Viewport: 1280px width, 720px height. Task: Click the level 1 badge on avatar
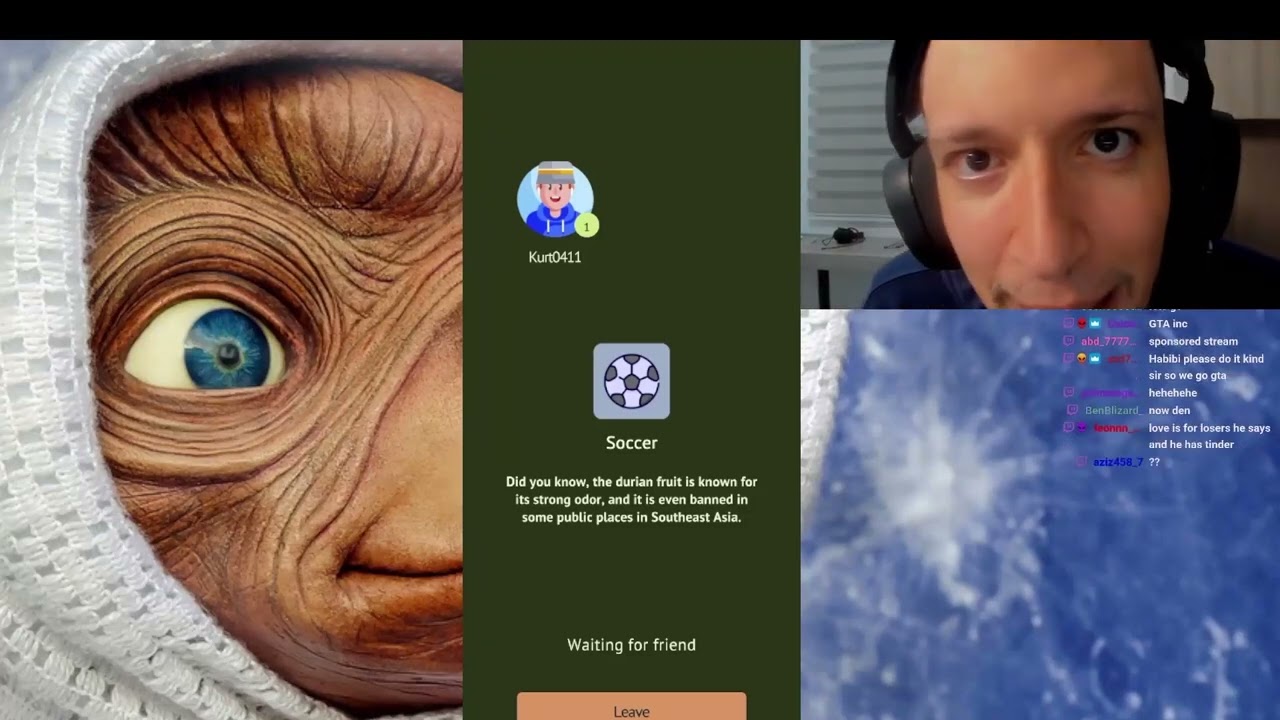(587, 227)
